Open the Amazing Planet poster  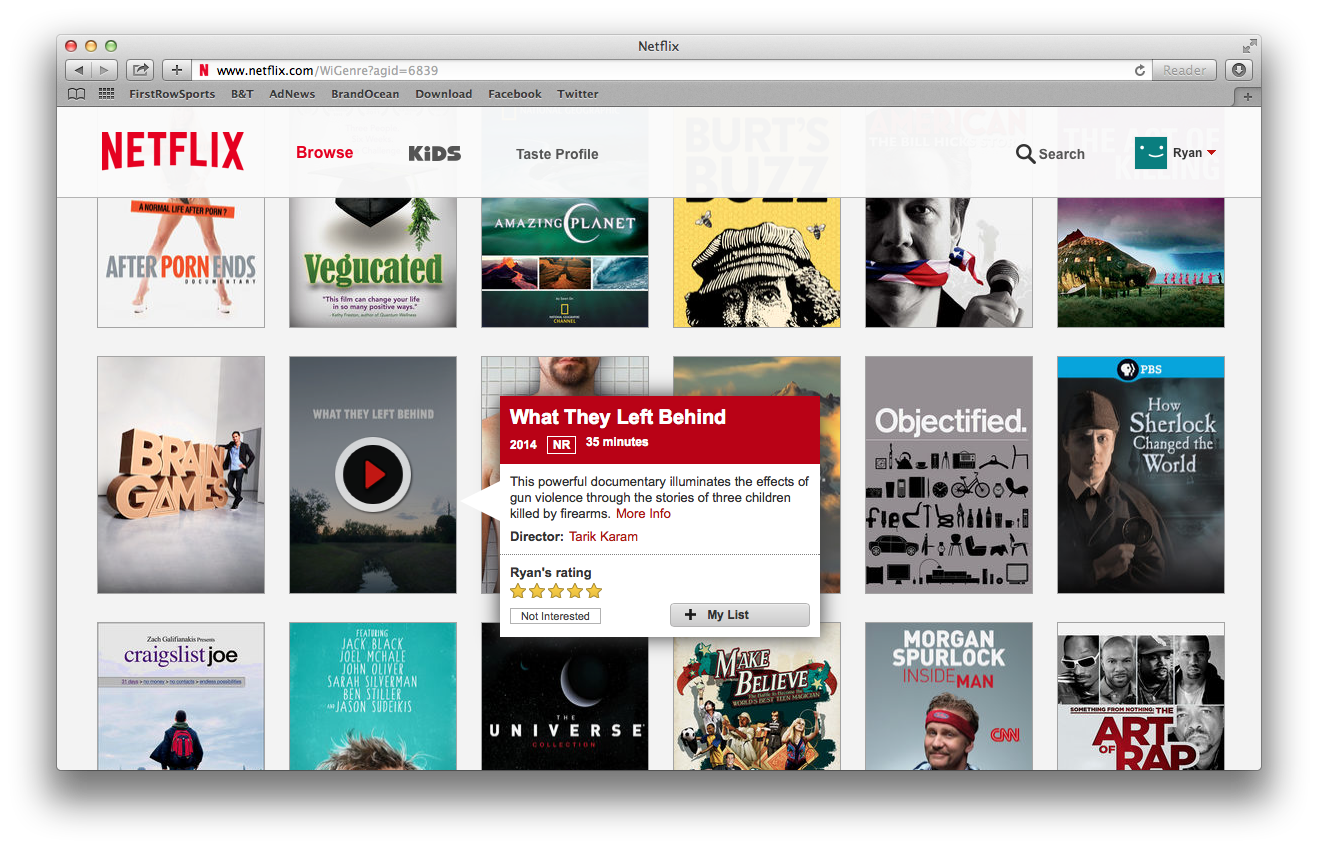click(x=565, y=262)
